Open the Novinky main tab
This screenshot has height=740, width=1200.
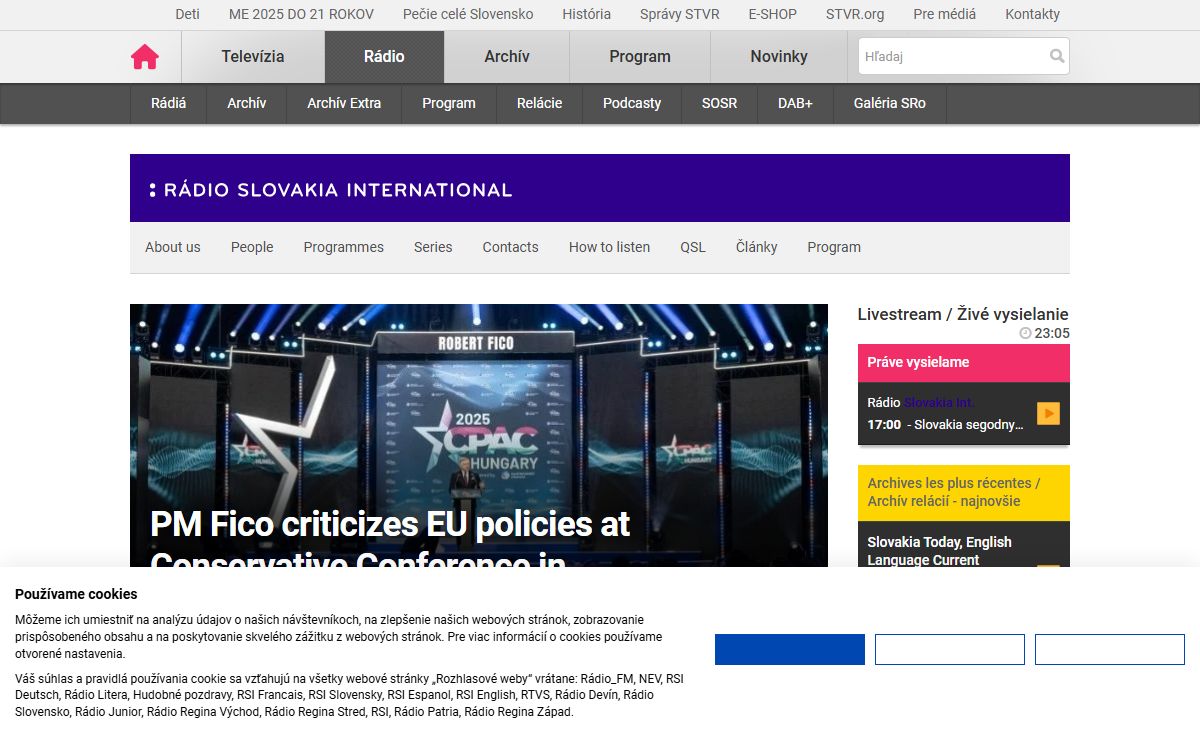(779, 57)
